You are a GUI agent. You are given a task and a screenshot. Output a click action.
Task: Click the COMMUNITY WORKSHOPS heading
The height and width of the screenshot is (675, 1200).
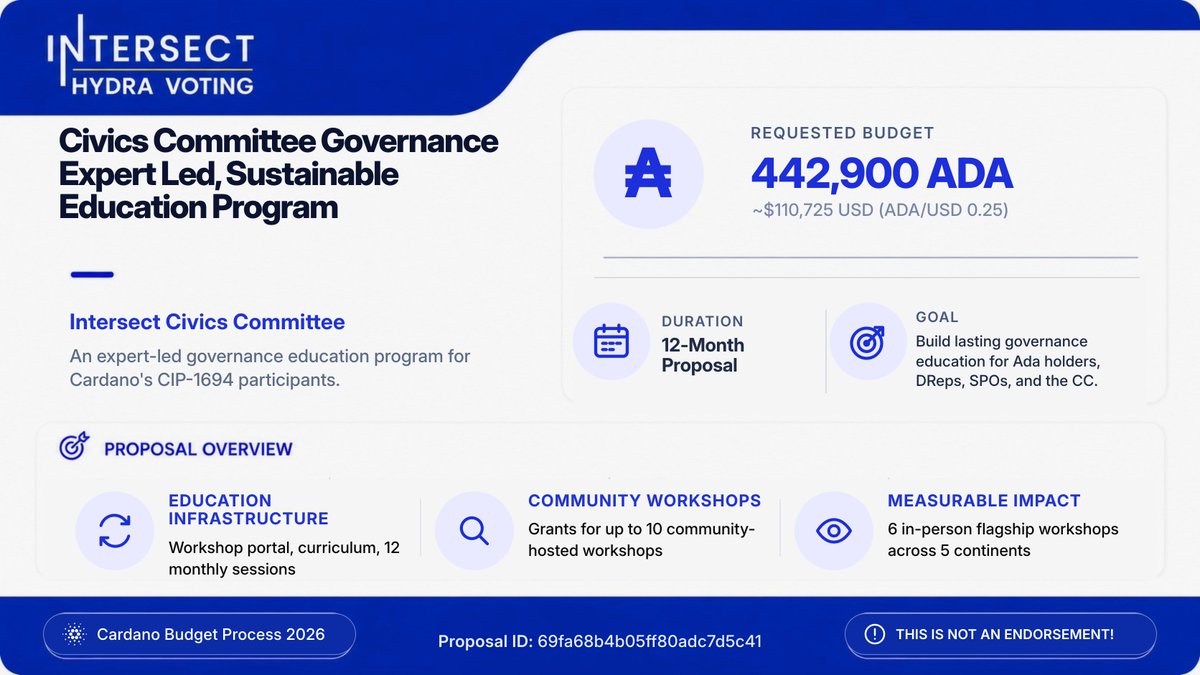click(x=645, y=501)
